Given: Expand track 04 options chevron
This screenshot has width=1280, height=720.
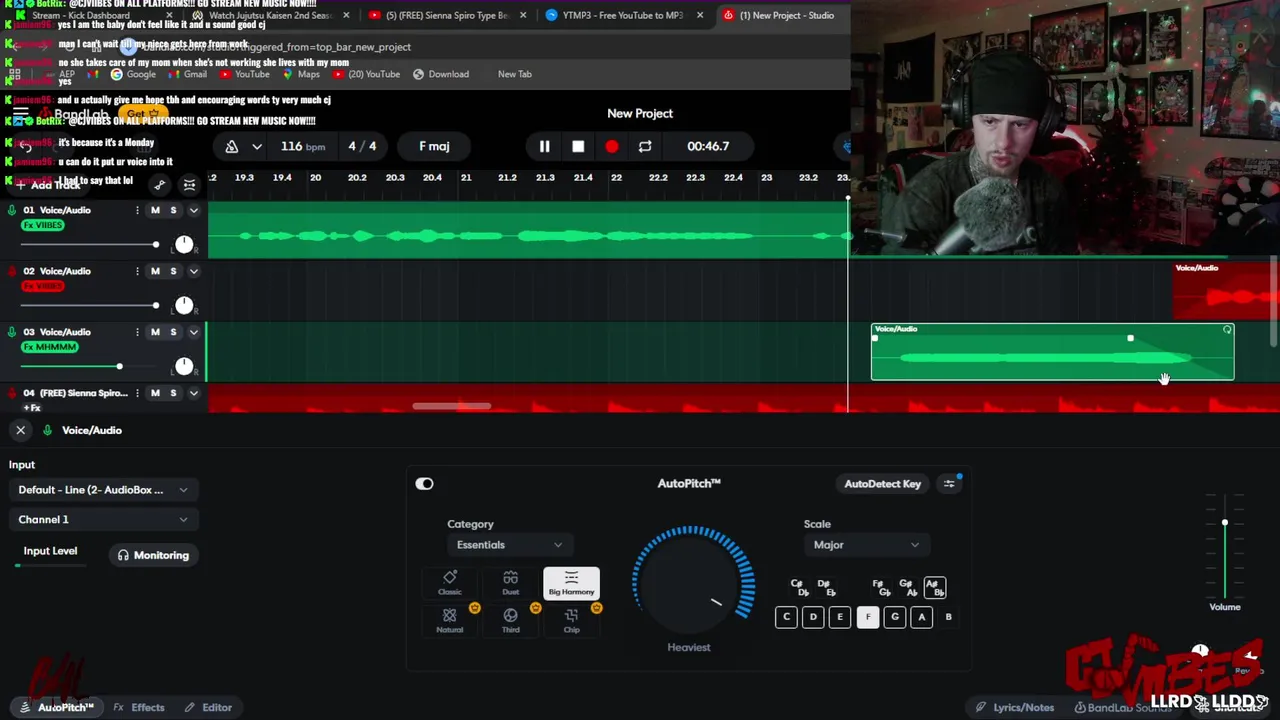Looking at the screenshot, I should (194, 393).
